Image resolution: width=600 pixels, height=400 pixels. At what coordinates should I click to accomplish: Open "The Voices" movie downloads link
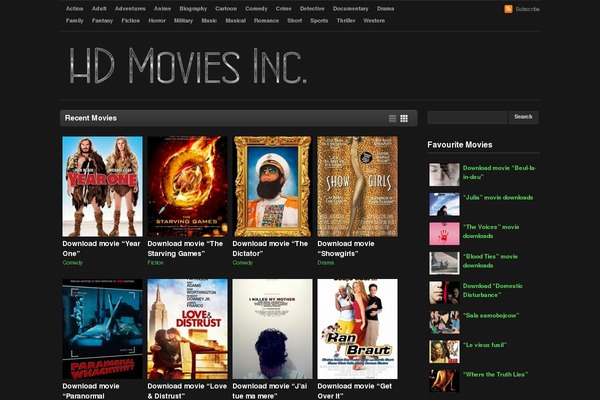[491, 231]
